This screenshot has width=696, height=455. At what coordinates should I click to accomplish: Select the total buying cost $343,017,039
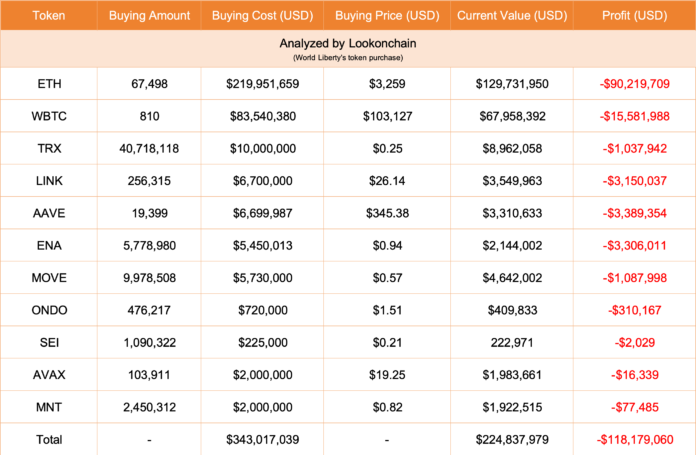(x=262, y=440)
